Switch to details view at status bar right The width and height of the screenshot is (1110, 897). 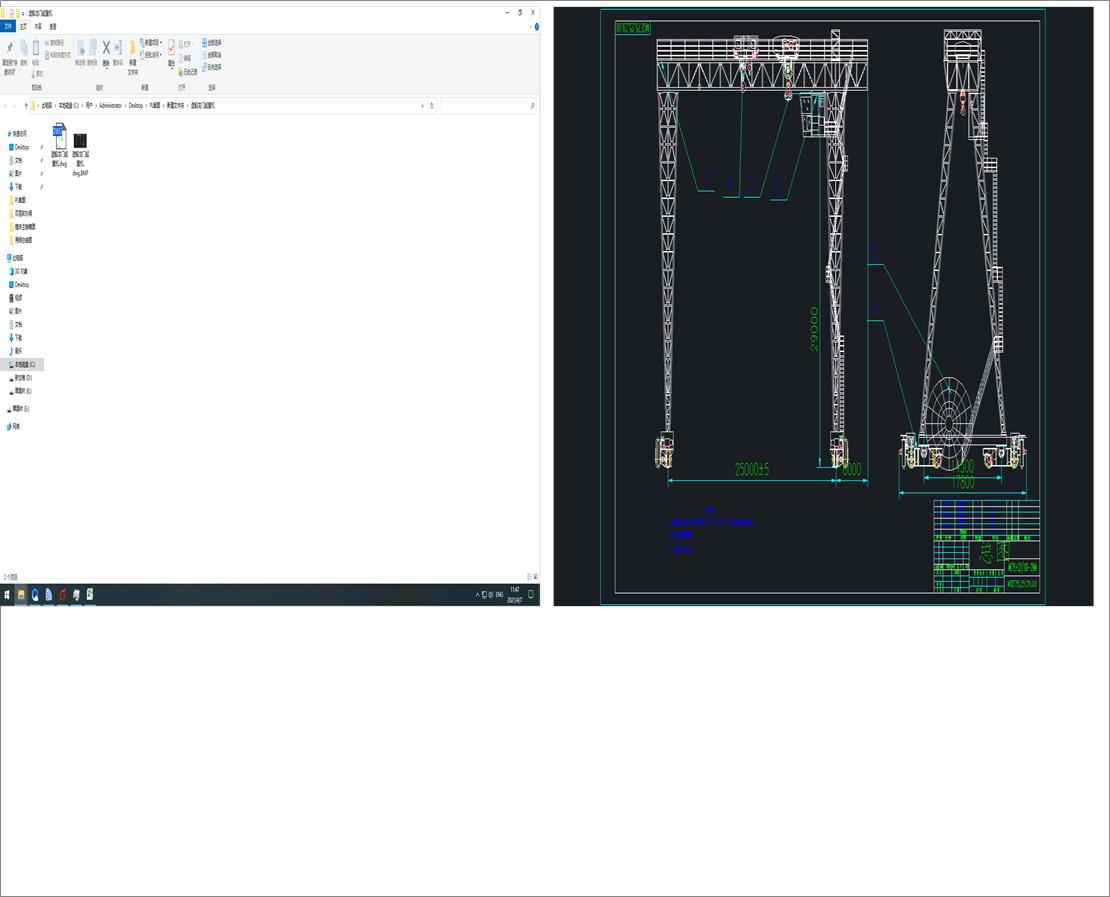click(529, 577)
